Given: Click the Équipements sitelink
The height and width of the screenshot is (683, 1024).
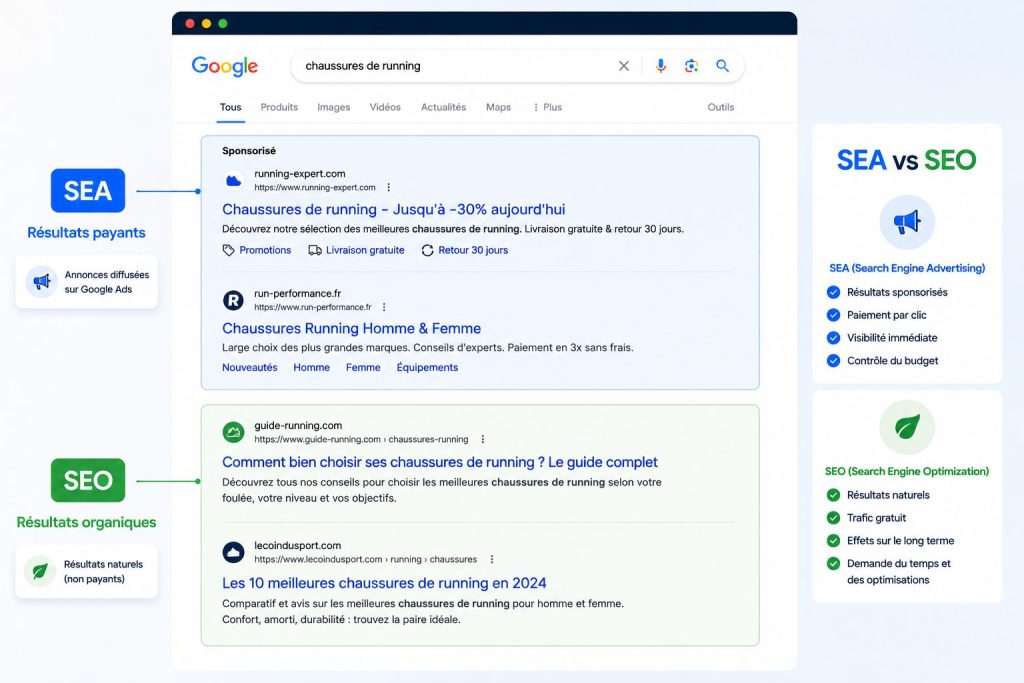Looking at the screenshot, I should (x=427, y=368).
